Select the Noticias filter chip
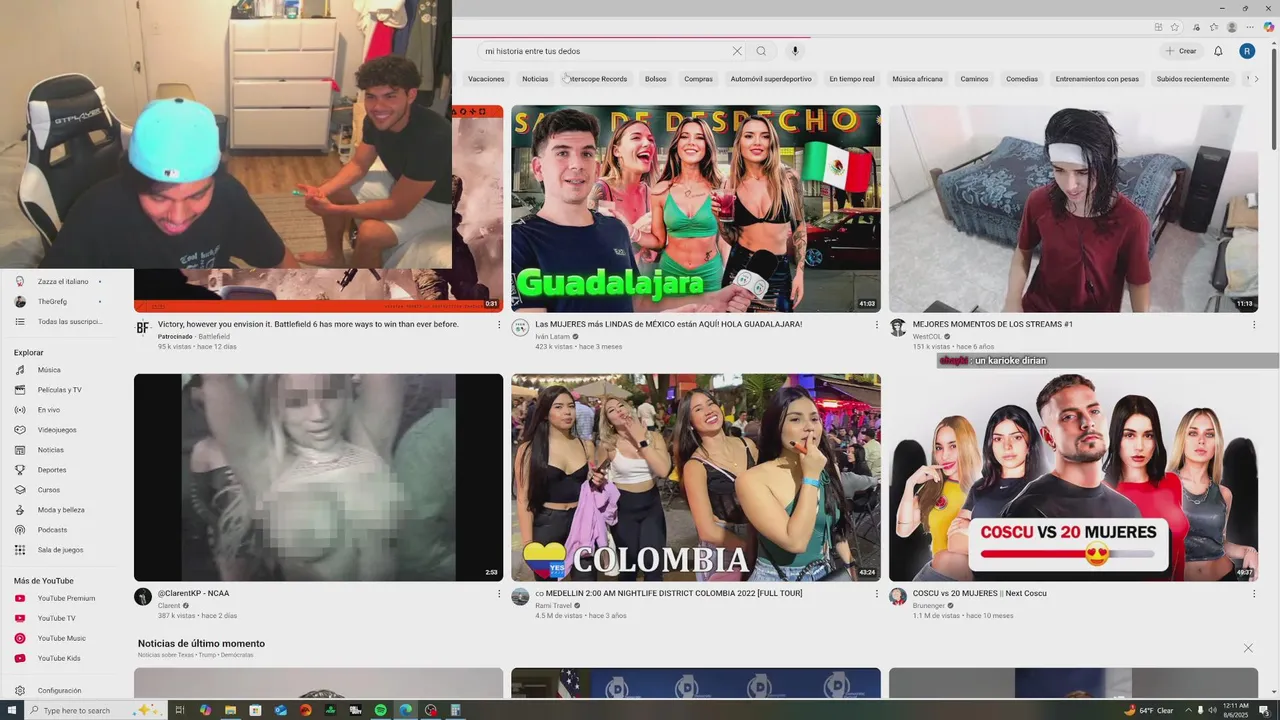 (x=535, y=79)
